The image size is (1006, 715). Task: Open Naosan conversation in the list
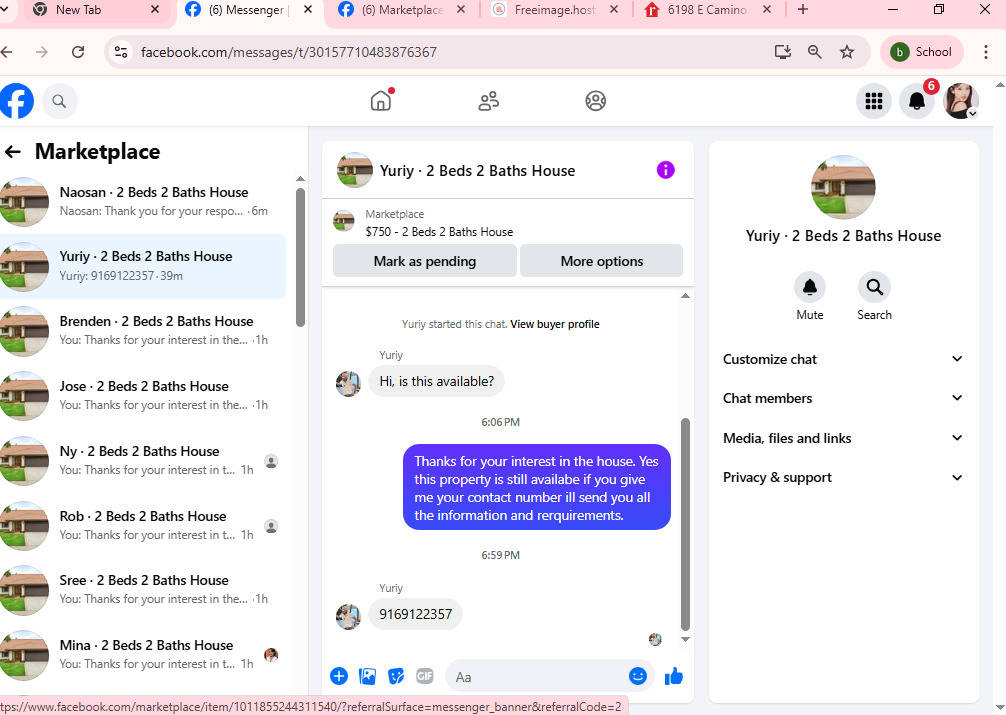pyautogui.click(x=142, y=202)
